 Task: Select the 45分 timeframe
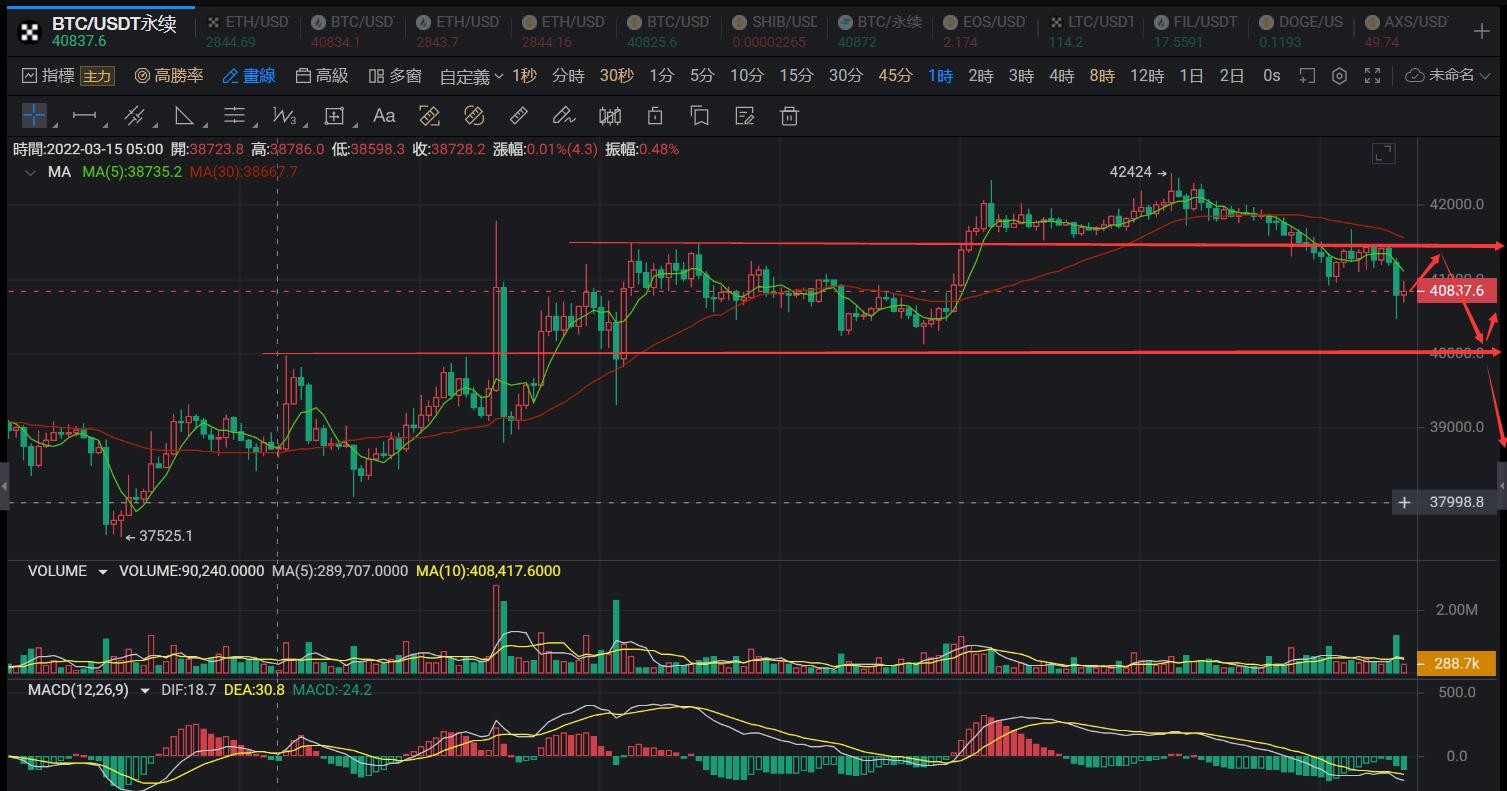click(x=895, y=76)
